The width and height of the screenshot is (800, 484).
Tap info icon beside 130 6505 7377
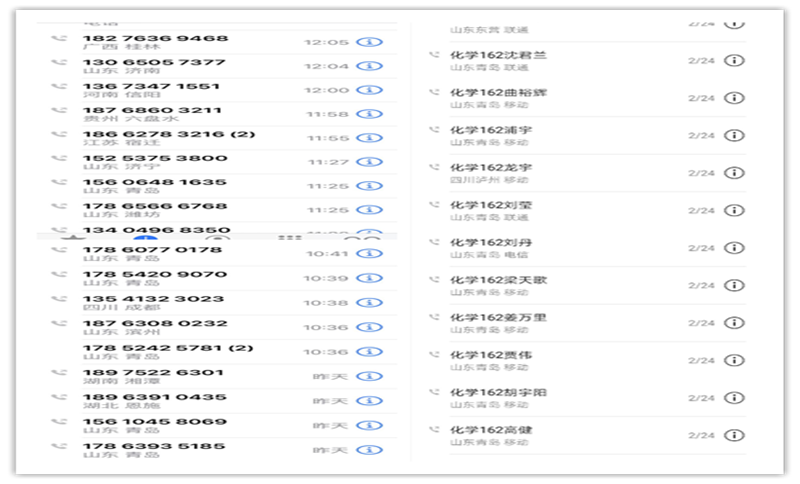pos(370,66)
